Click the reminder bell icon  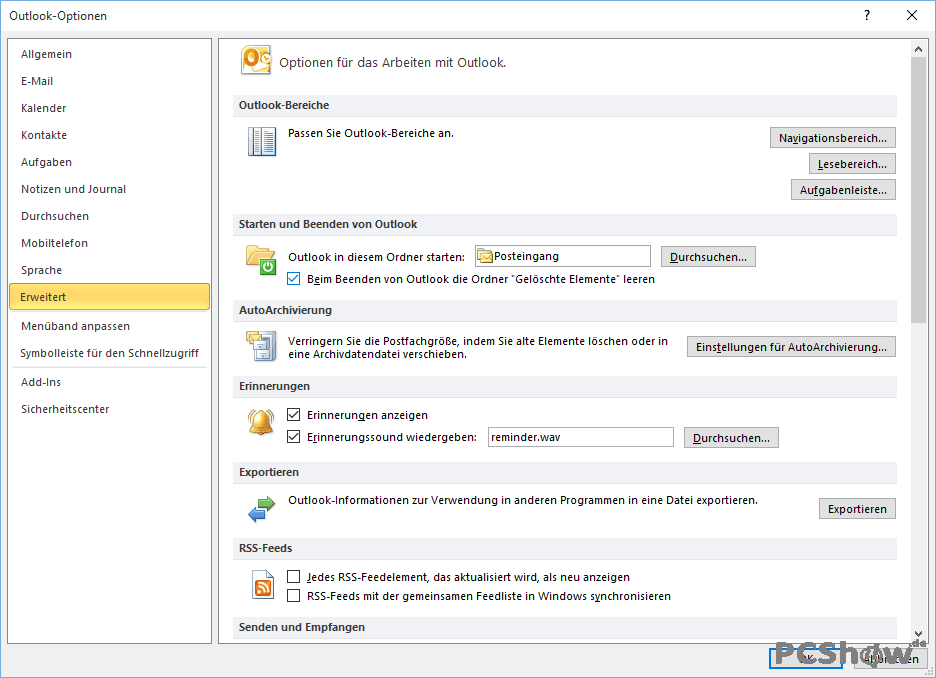261,422
